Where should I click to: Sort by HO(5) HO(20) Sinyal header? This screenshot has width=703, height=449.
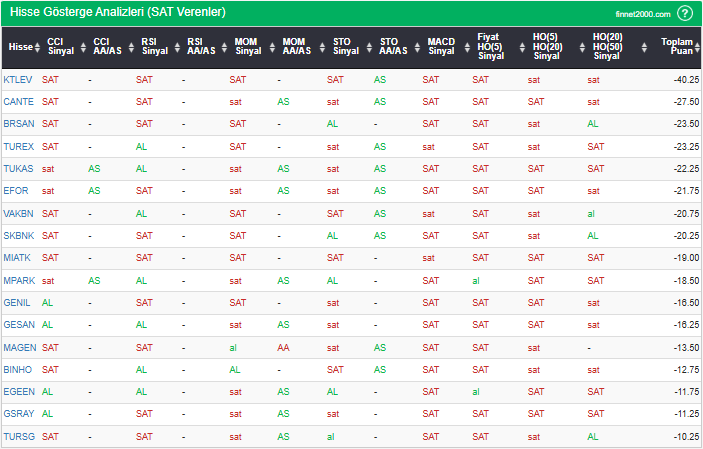546,46
